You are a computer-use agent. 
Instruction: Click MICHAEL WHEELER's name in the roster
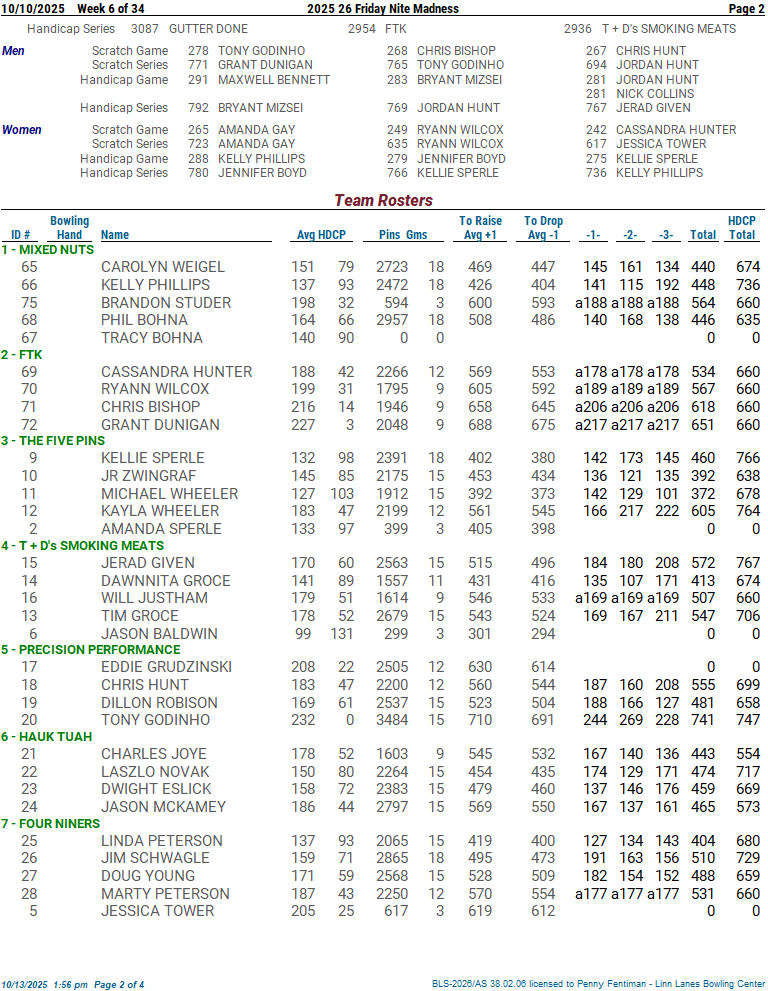click(169, 494)
